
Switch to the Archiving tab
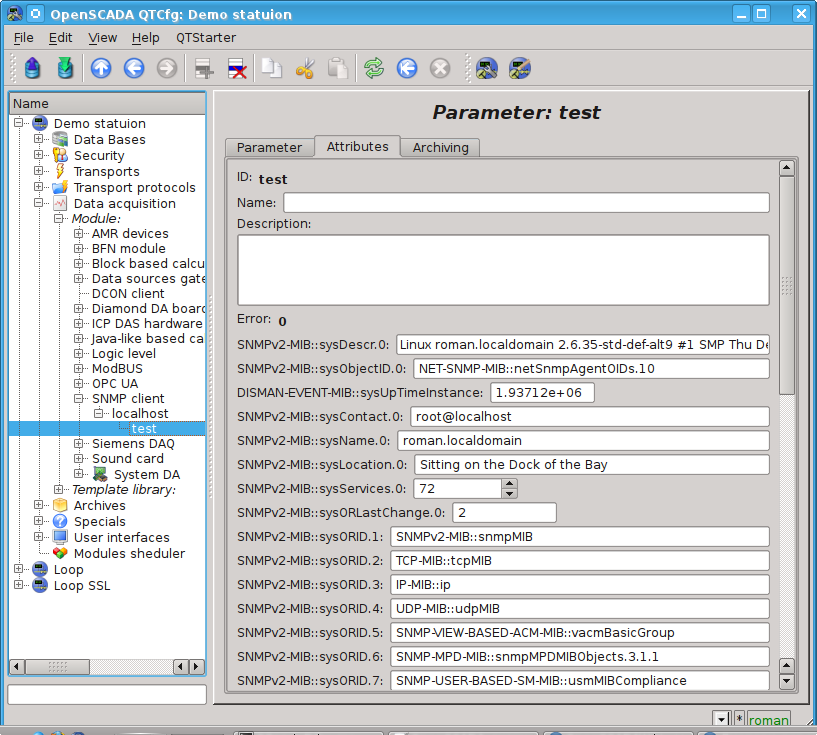click(x=440, y=147)
